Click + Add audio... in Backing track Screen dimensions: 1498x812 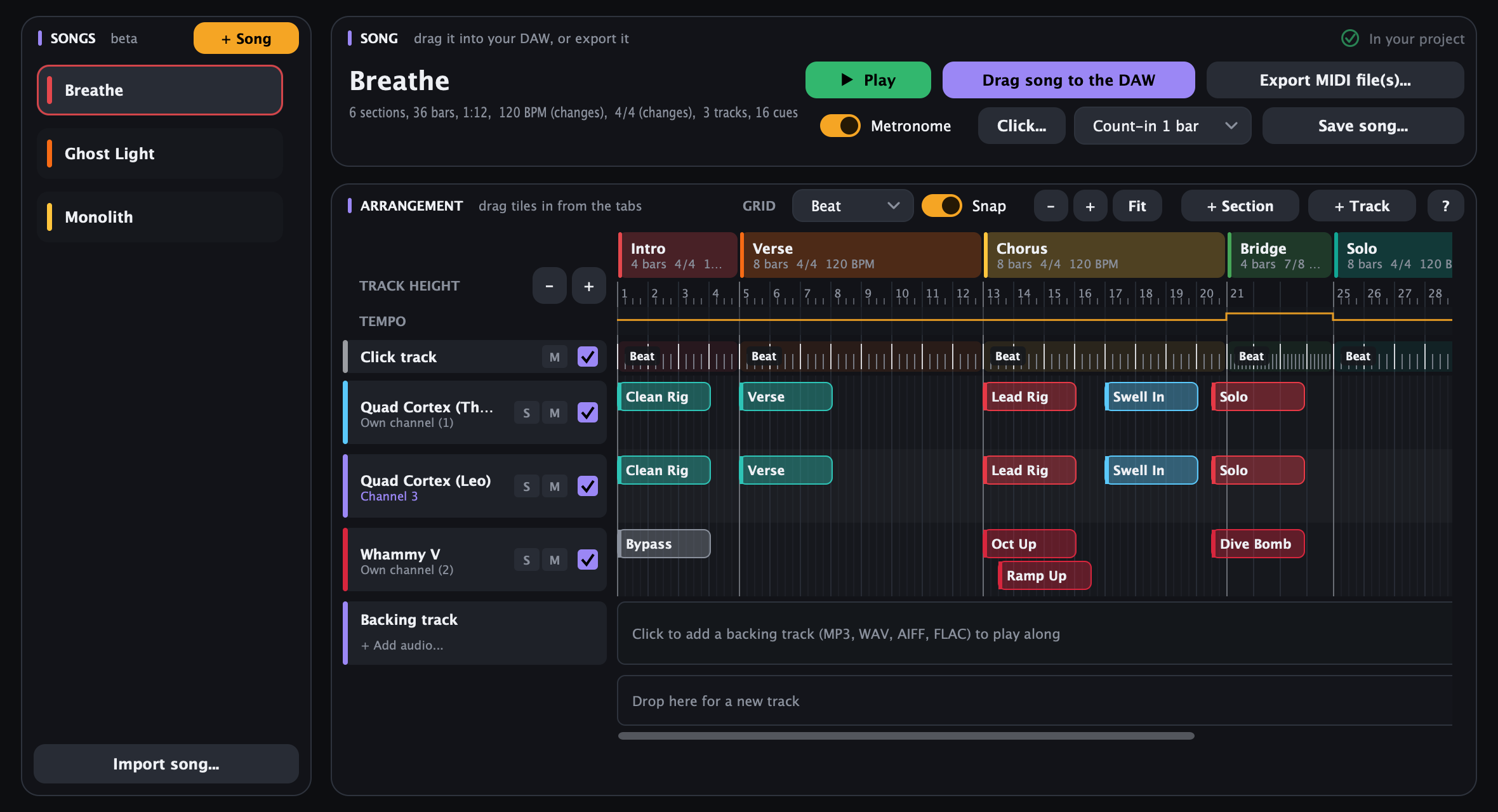[x=402, y=645]
